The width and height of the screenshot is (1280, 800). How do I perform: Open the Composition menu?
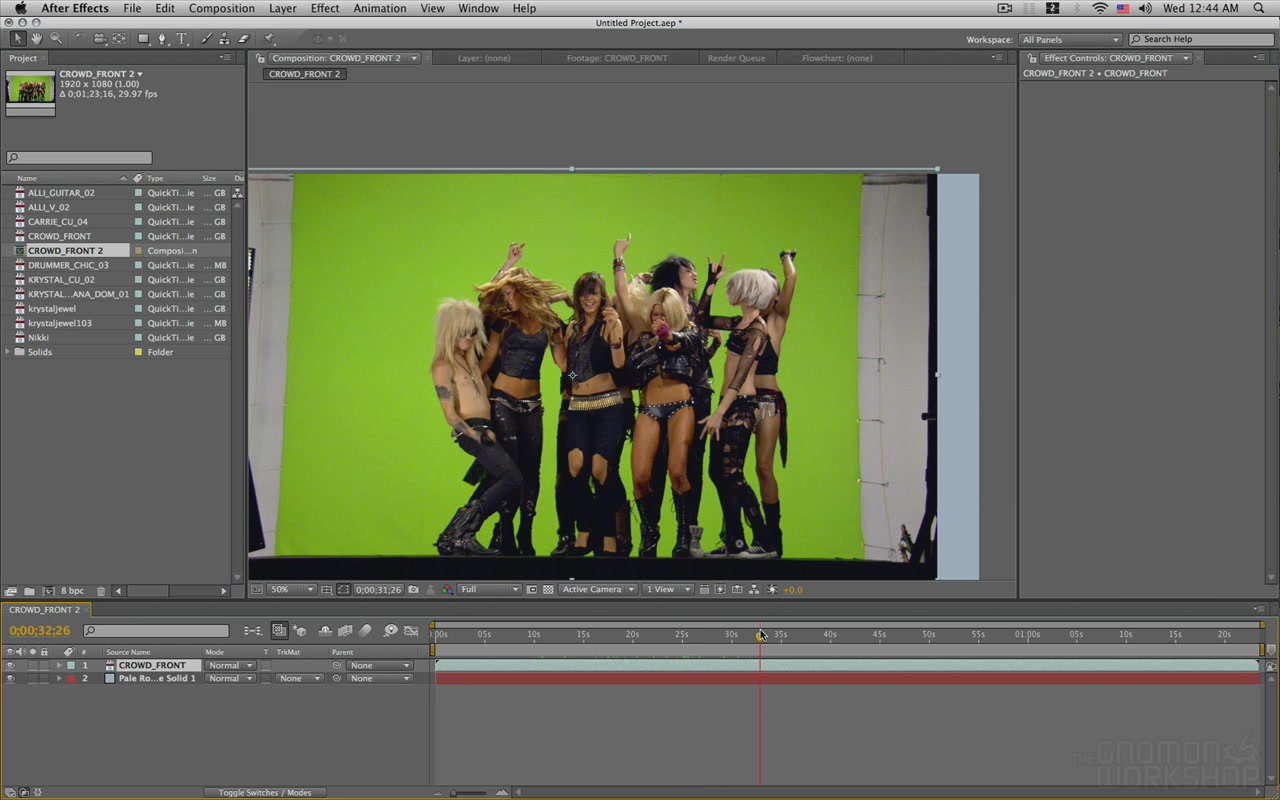pyautogui.click(x=221, y=8)
